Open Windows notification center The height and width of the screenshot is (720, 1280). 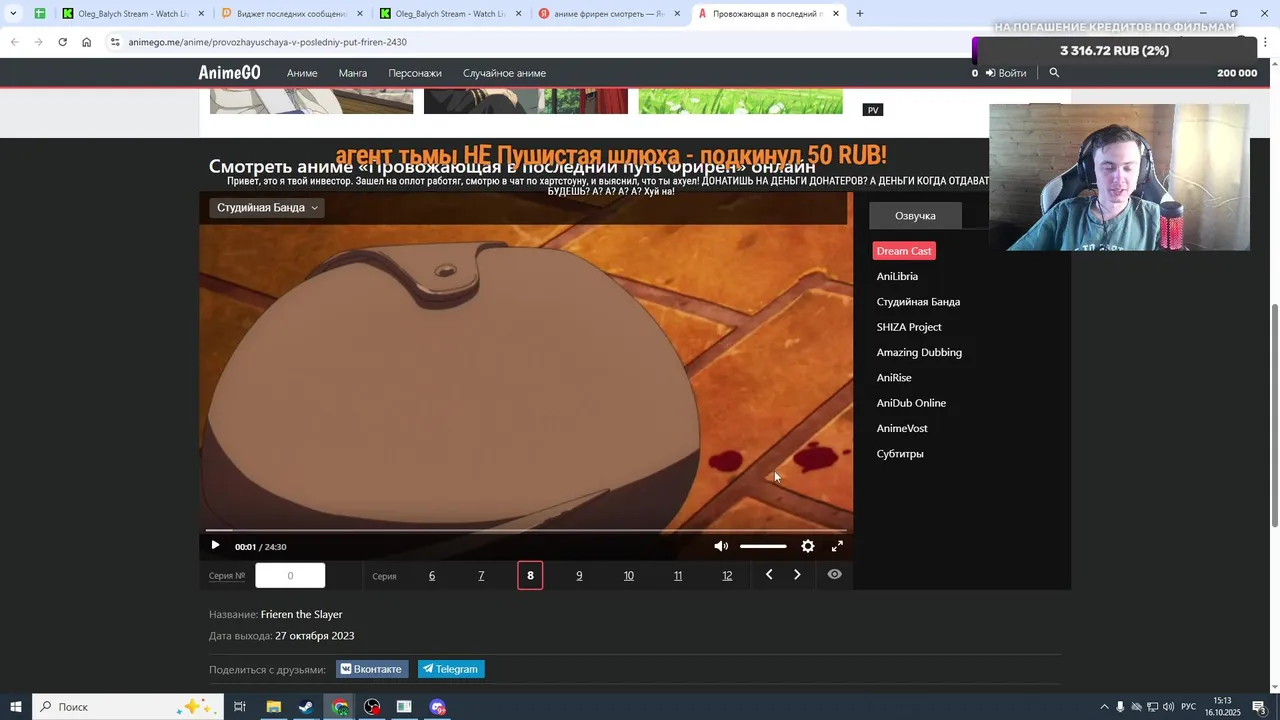(x=1259, y=707)
